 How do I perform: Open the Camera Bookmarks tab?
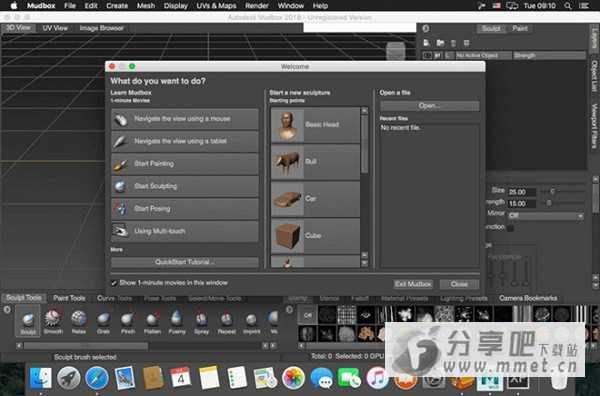[x=528, y=298]
